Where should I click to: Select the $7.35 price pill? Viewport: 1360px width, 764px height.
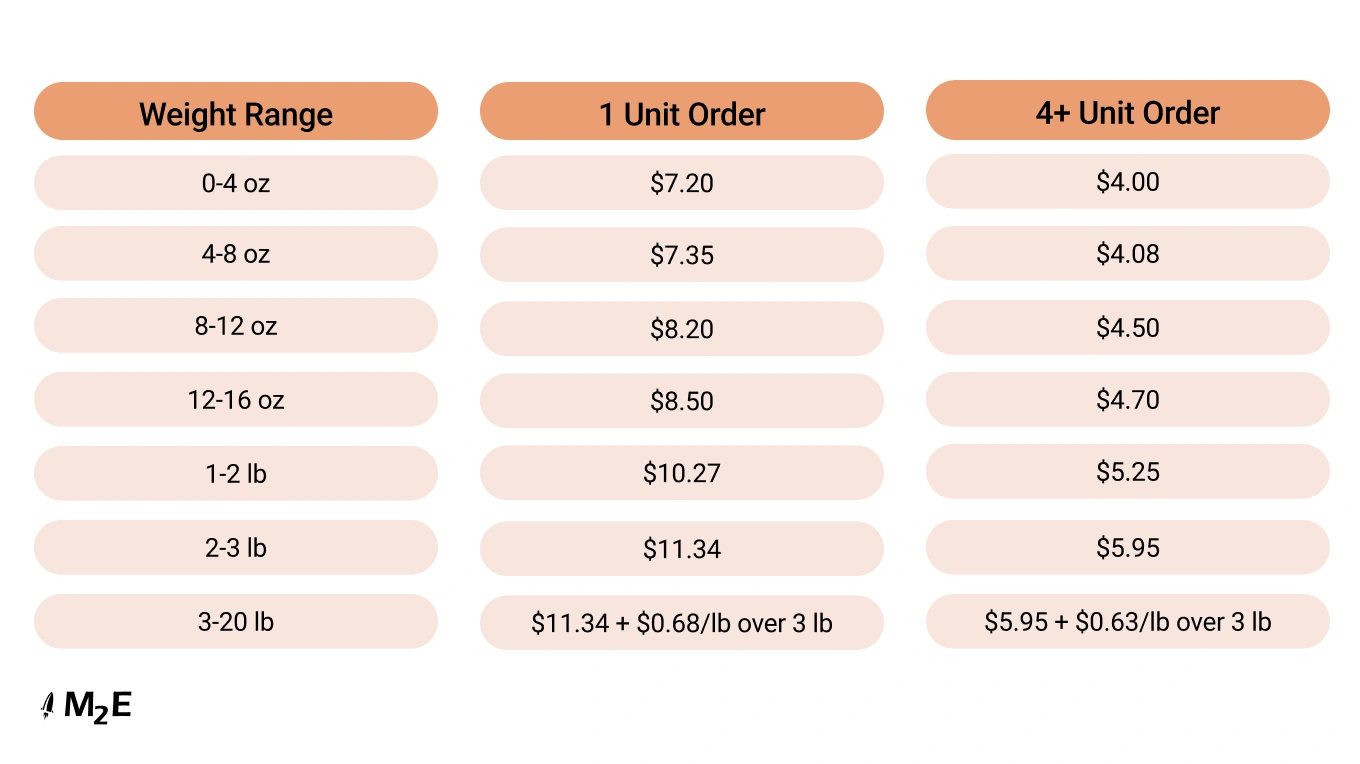[682, 255]
